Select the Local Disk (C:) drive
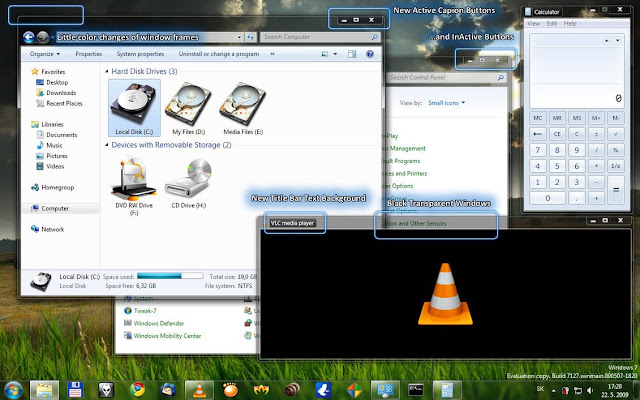 click(x=134, y=108)
